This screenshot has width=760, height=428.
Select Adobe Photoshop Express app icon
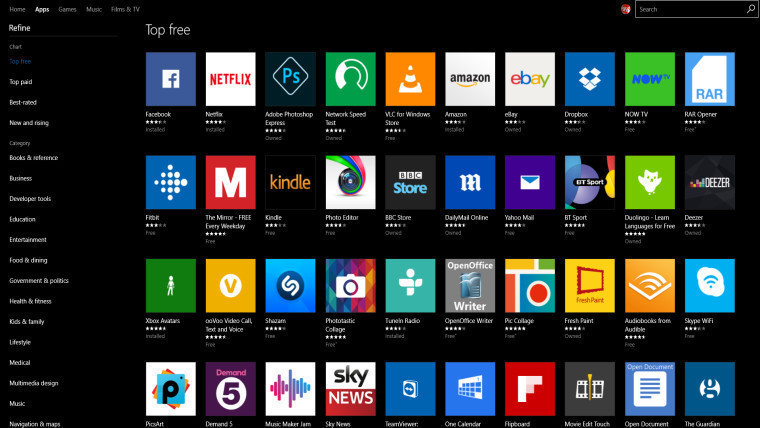click(x=290, y=79)
